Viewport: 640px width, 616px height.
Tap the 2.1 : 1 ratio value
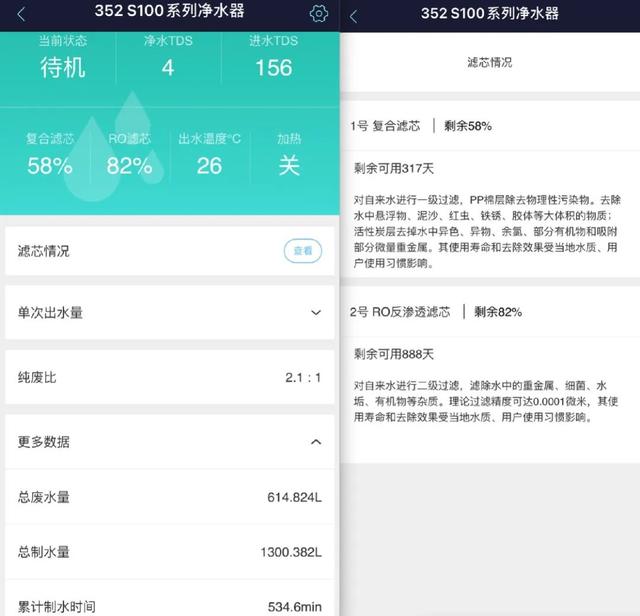(303, 378)
